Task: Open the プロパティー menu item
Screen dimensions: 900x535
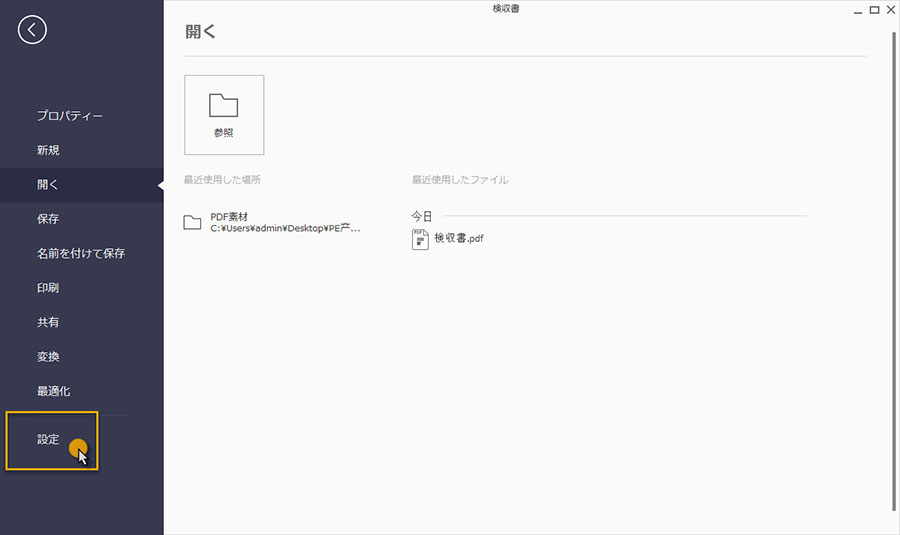Action: (x=70, y=115)
